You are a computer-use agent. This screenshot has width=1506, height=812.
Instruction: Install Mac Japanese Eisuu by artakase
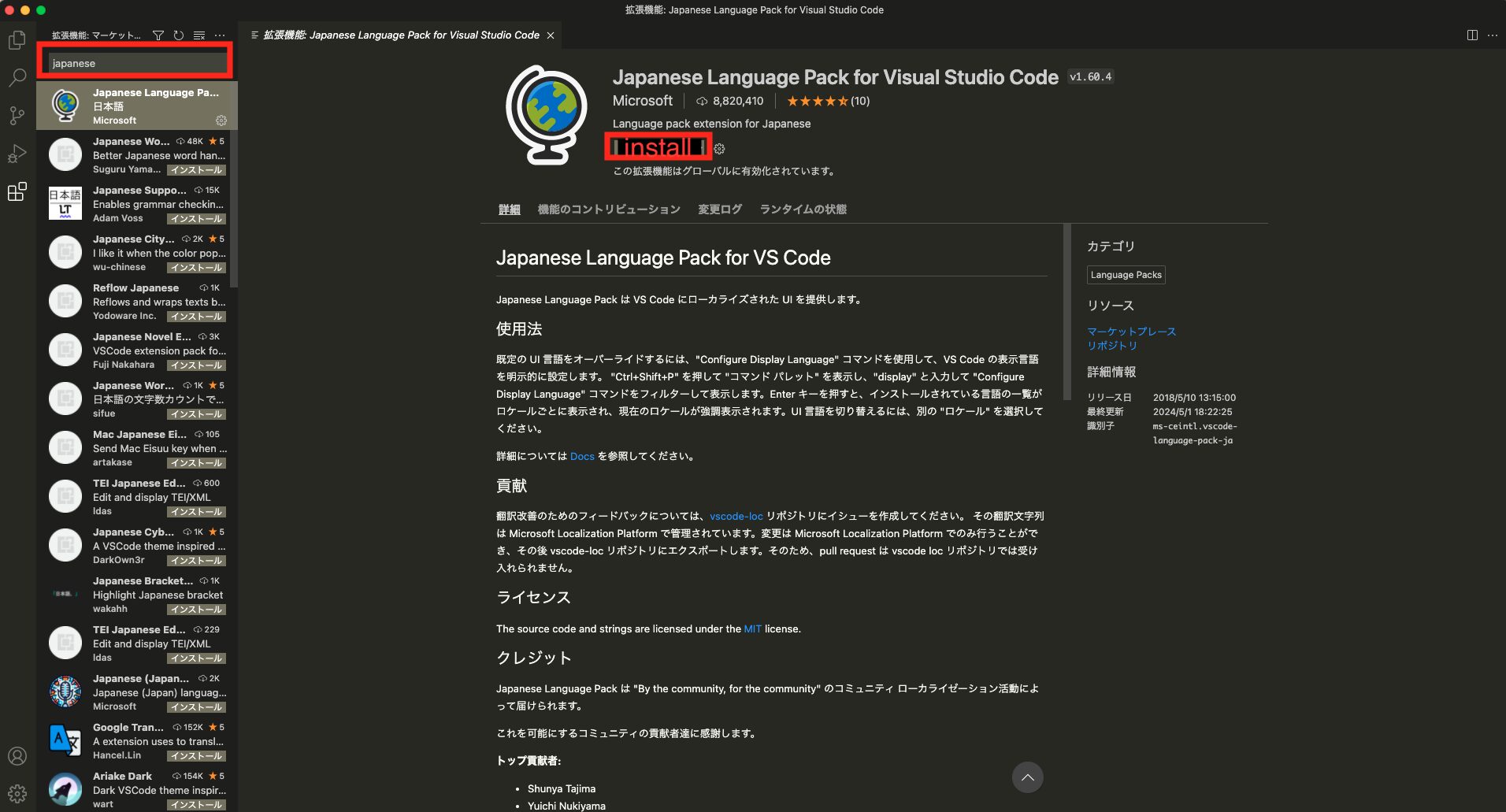[197, 463]
